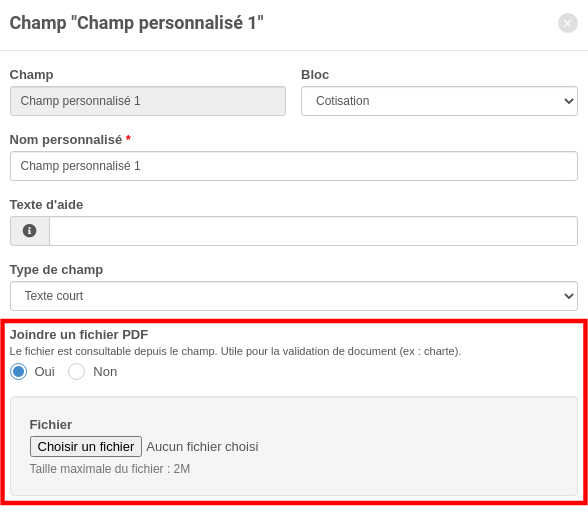Click the Nom personnalisé label
The image size is (588, 514).
coord(66,139)
